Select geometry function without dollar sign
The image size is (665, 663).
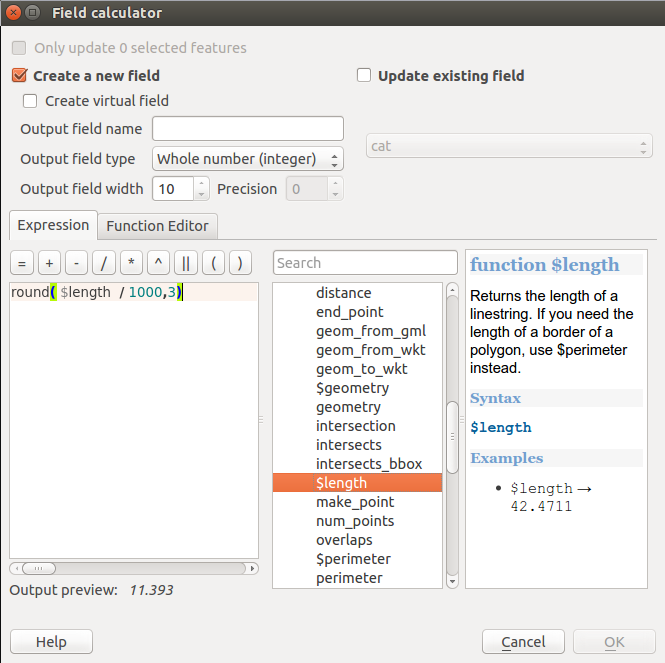[348, 407]
